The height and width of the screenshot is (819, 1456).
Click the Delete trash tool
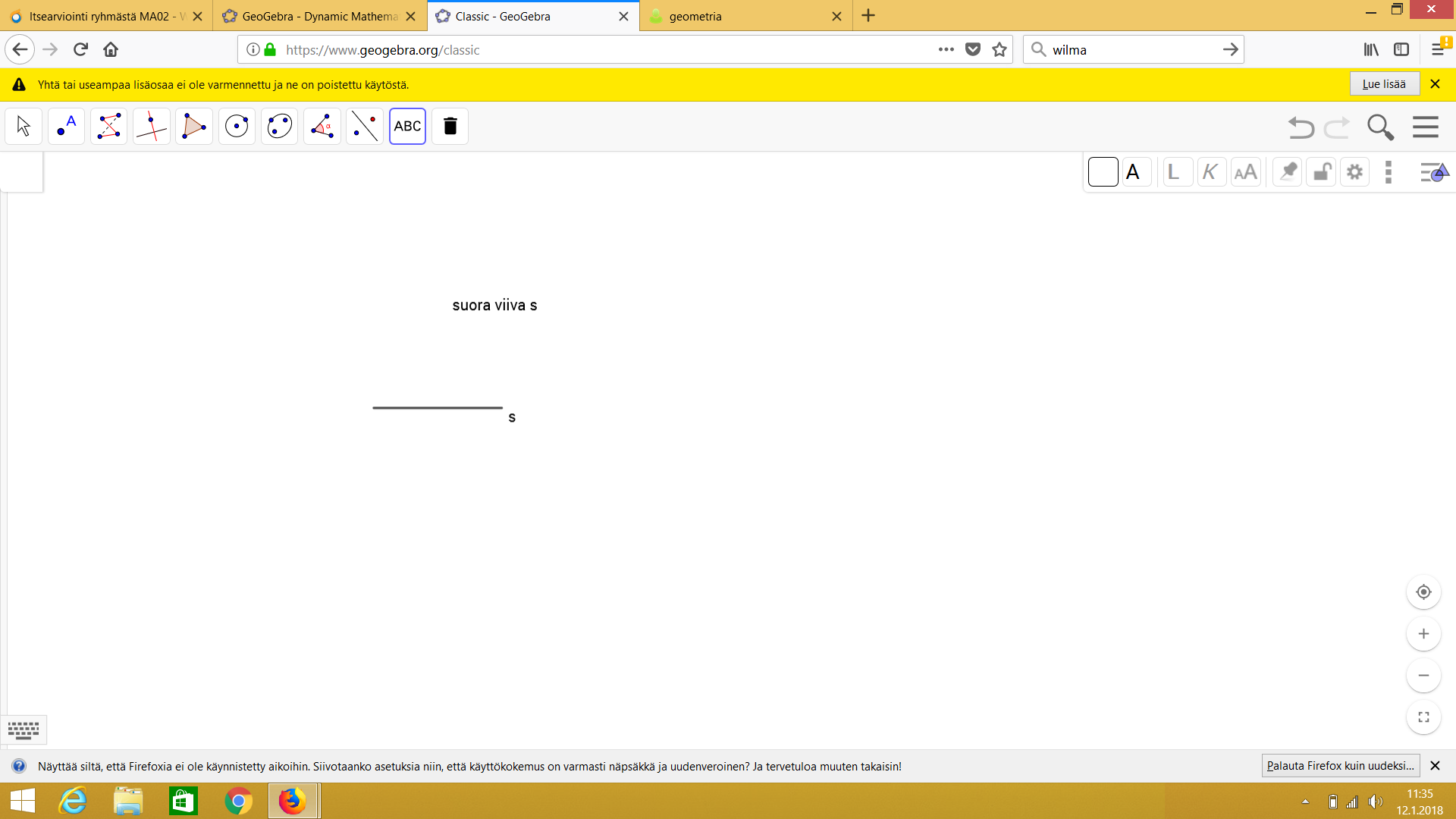pyautogui.click(x=450, y=126)
